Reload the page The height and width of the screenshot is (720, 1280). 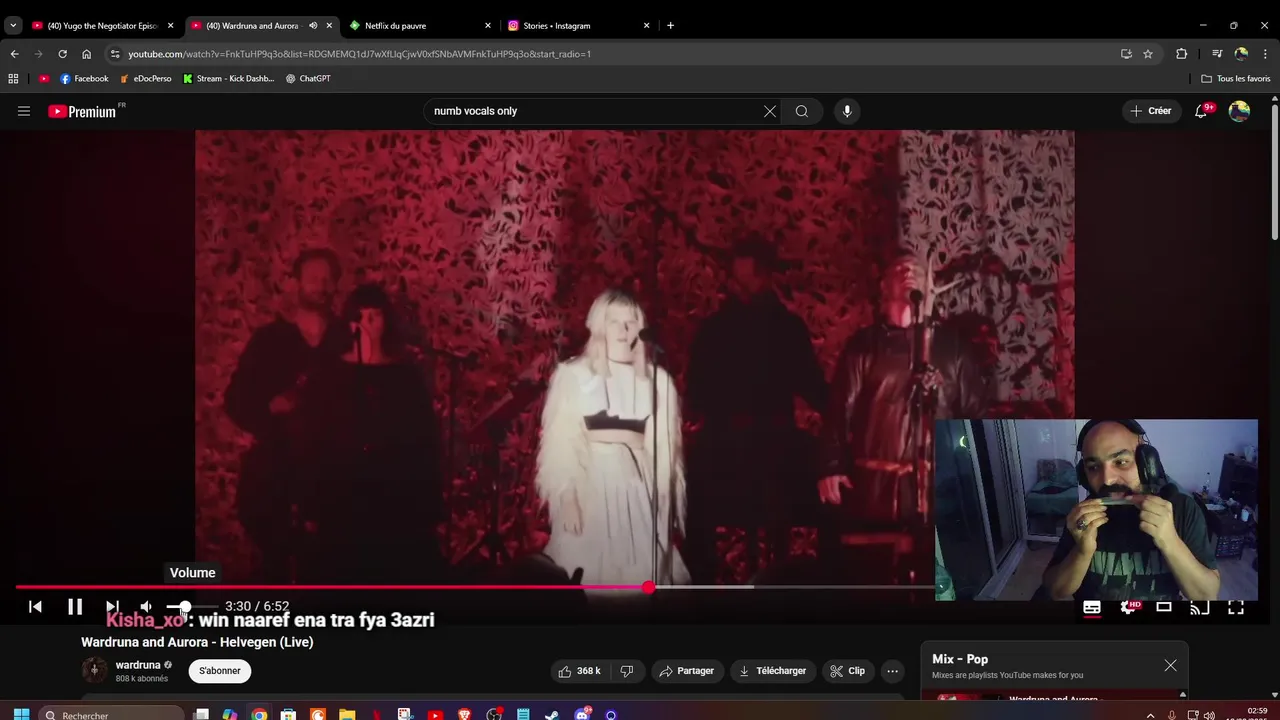click(x=62, y=54)
